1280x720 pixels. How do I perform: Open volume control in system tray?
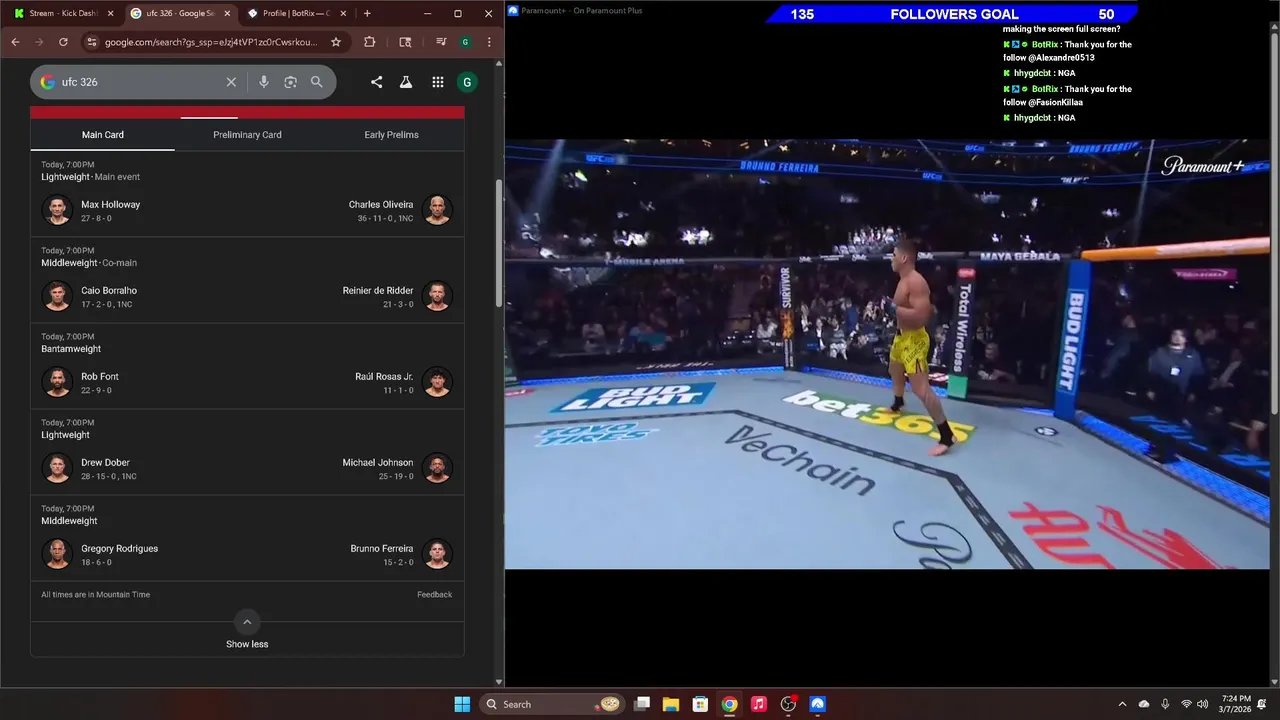[x=1205, y=704]
